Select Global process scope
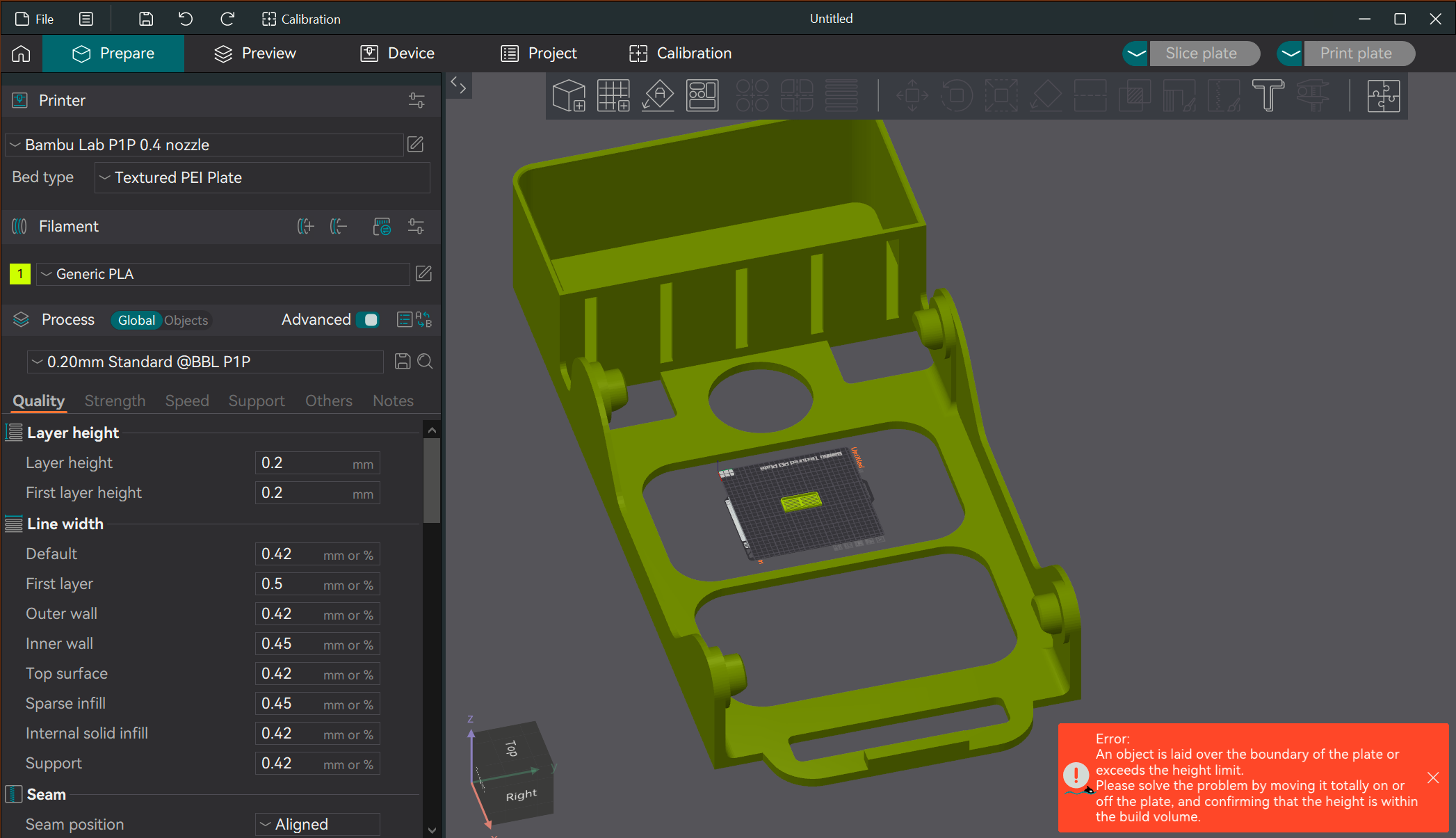This screenshot has height=838, width=1456. click(136, 321)
